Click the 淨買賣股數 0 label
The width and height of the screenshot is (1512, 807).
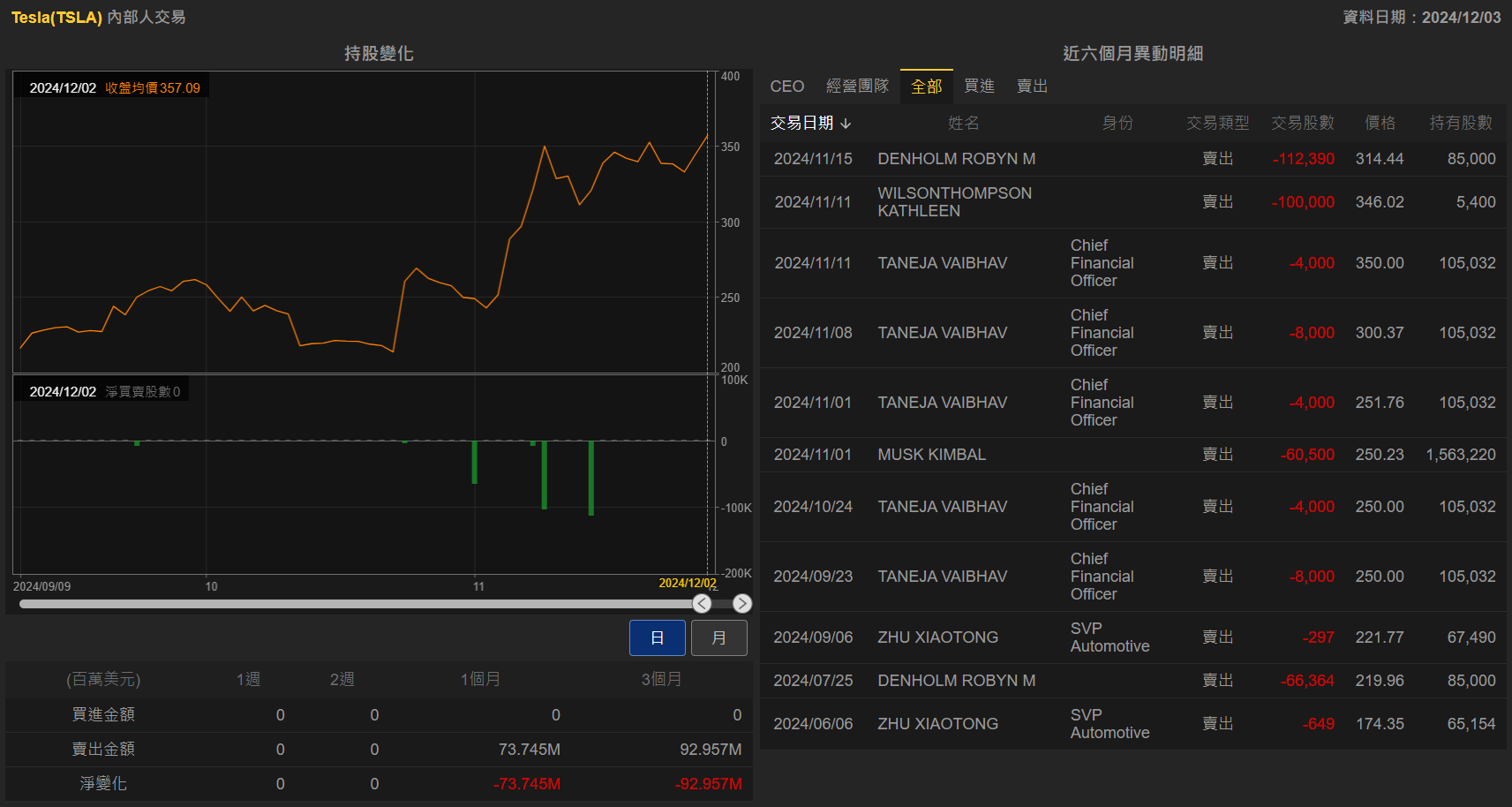(143, 392)
